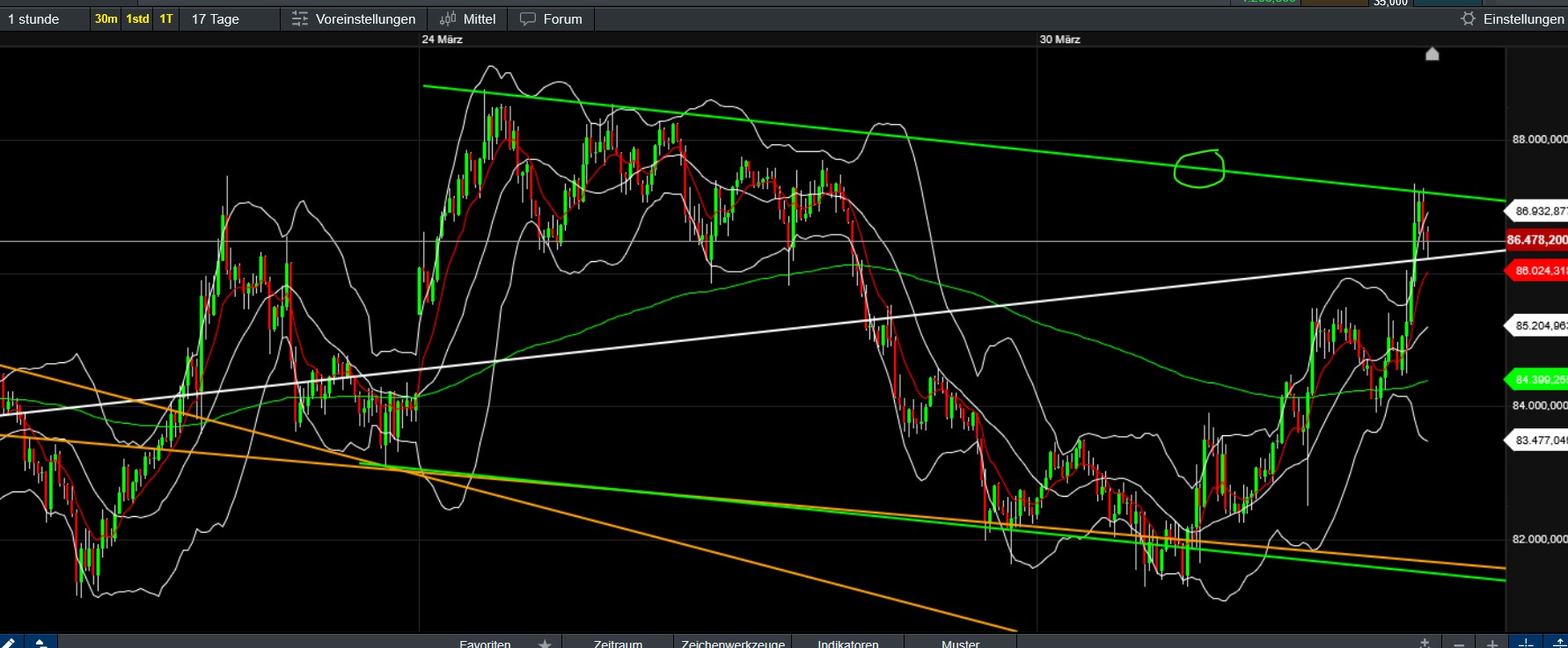
Task: Click the green price label 84.399,25
Action: click(1538, 380)
